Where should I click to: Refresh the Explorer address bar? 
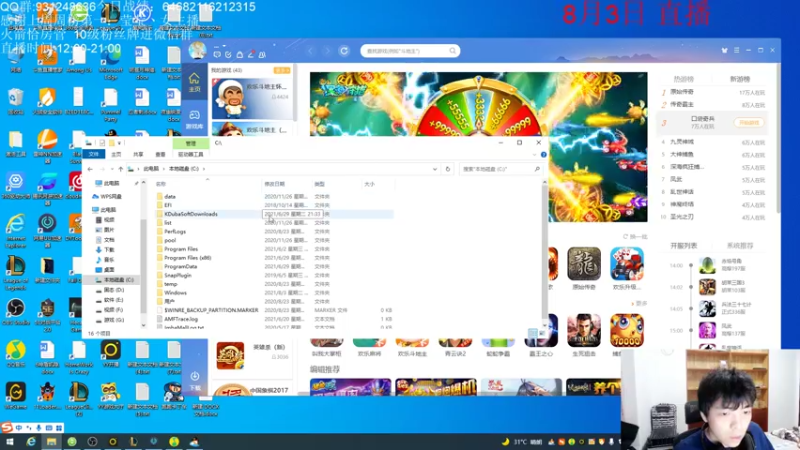click(447, 169)
